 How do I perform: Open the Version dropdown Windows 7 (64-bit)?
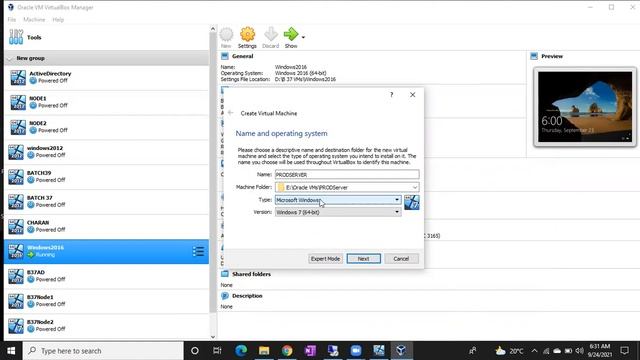(x=338, y=212)
